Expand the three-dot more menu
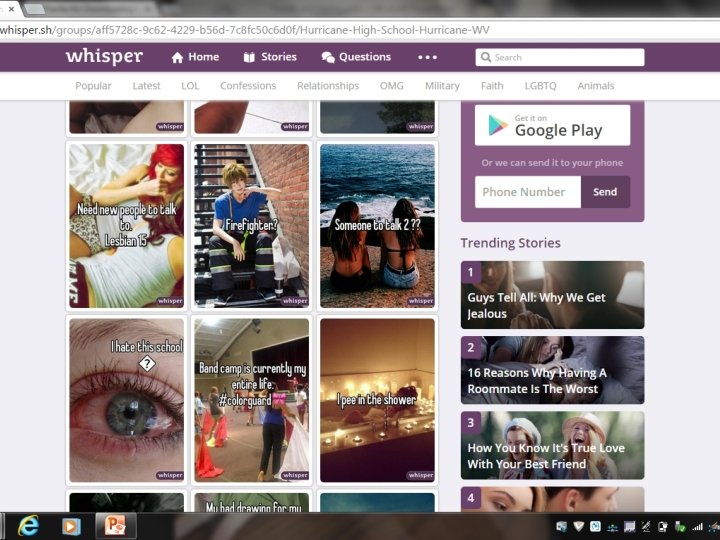Viewport: 720px width, 540px height. pyautogui.click(x=427, y=57)
